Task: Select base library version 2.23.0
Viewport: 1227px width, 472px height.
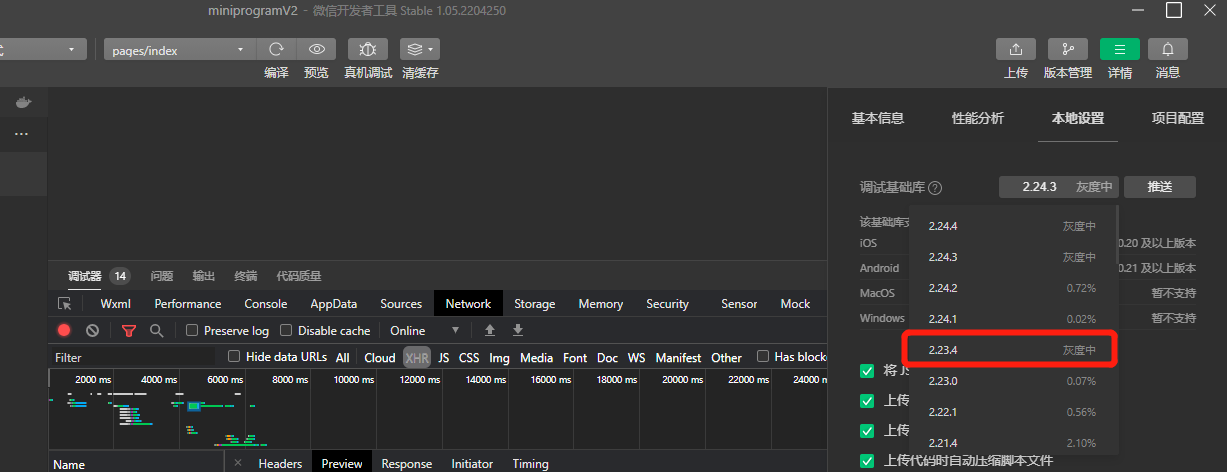Action: pos(1013,381)
